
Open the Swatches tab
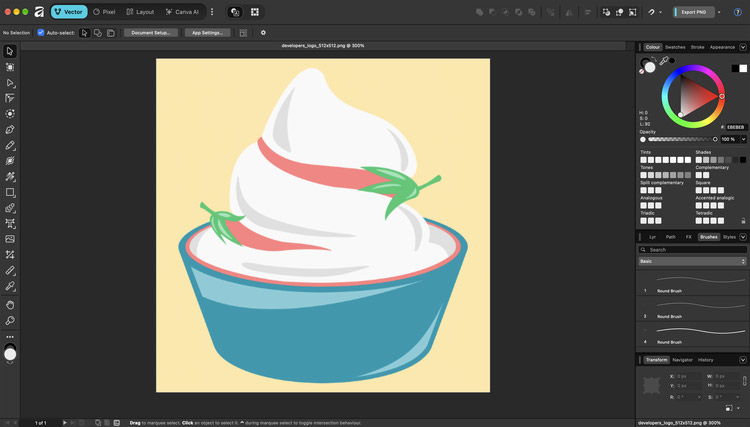click(x=675, y=47)
